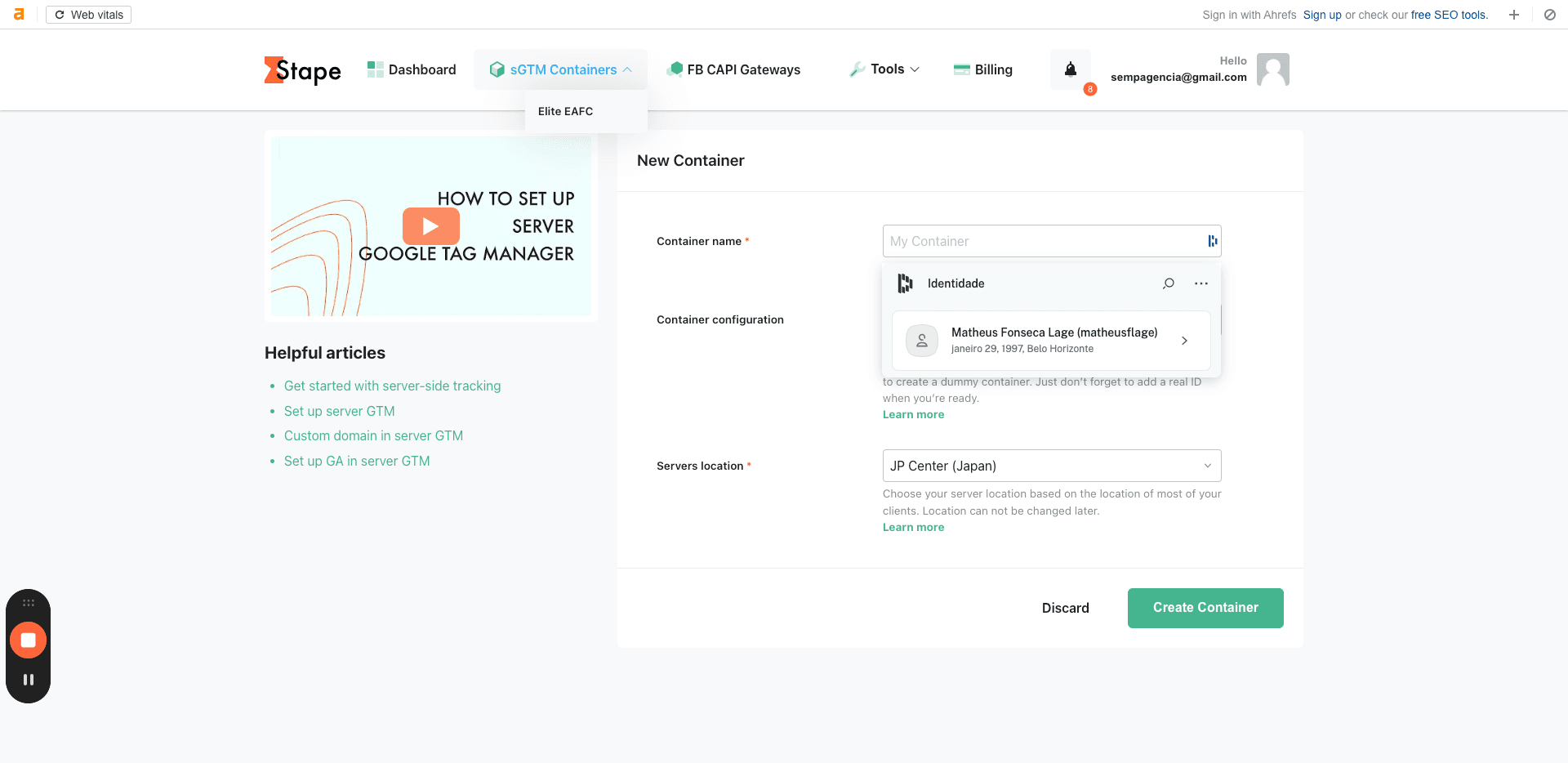Expand the Tools dropdown menu
Viewport: 1568px width, 763px height.
click(x=884, y=69)
